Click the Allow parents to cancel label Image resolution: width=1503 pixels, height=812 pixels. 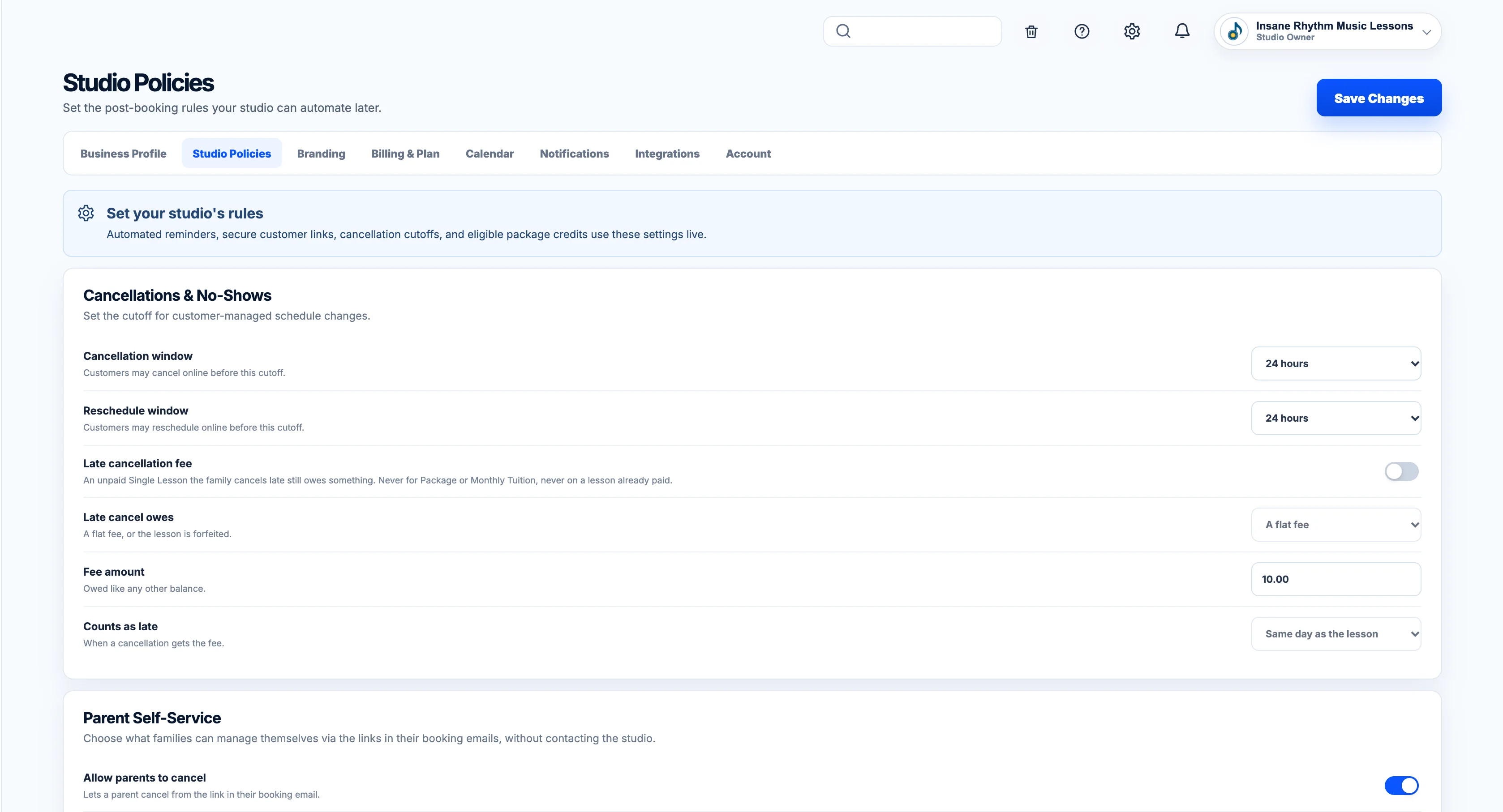144,778
